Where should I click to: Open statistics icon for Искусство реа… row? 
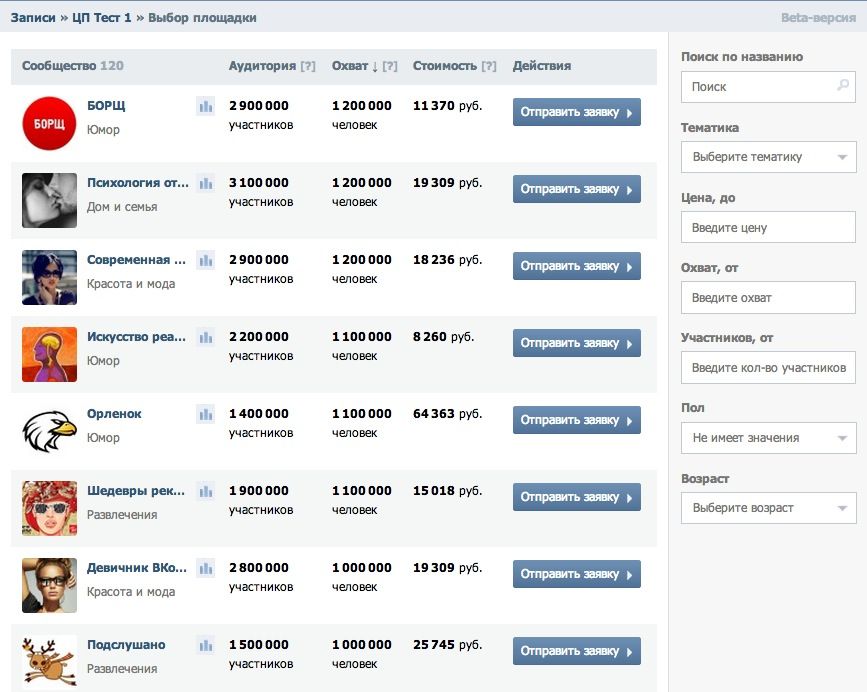pyautogui.click(x=206, y=337)
